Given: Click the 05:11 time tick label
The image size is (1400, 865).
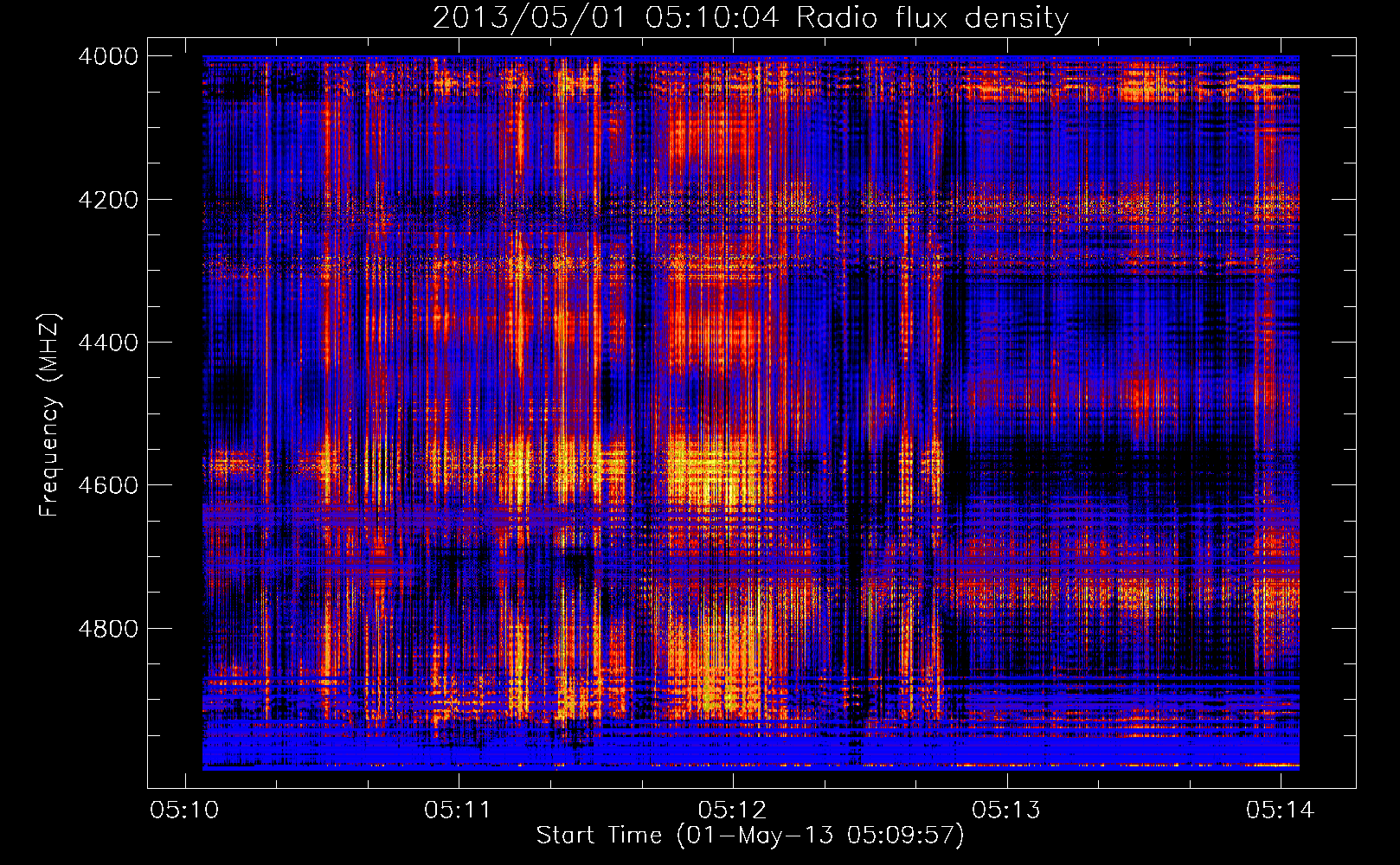Looking at the screenshot, I should [x=458, y=811].
